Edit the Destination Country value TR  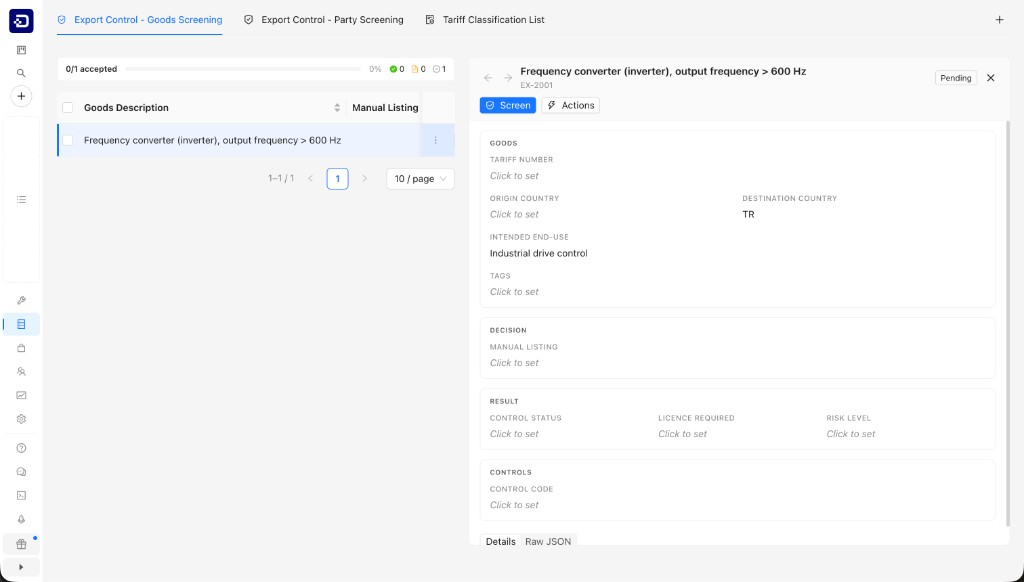point(748,214)
